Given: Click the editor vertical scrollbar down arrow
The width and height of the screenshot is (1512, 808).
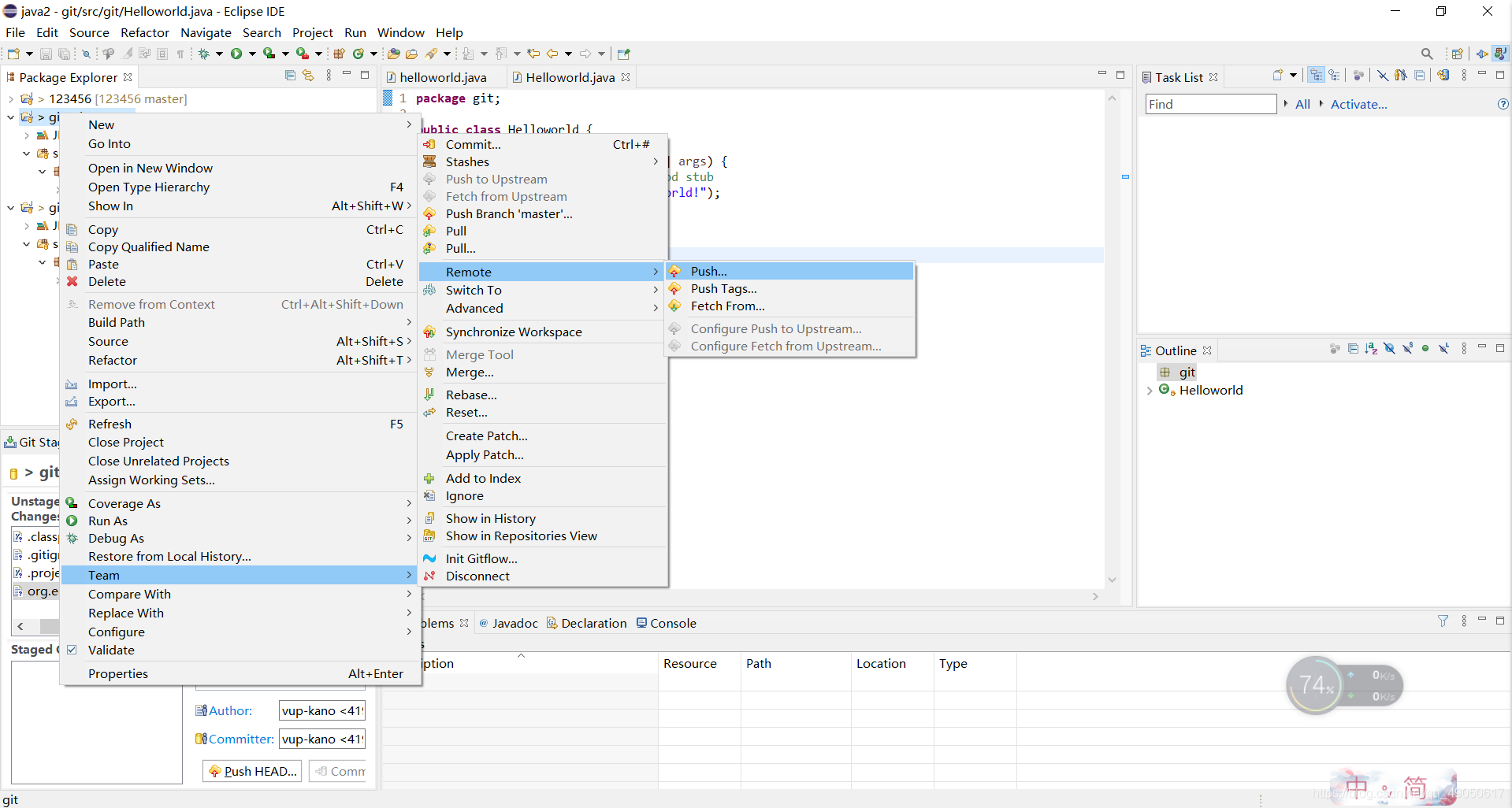Looking at the screenshot, I should (1112, 580).
